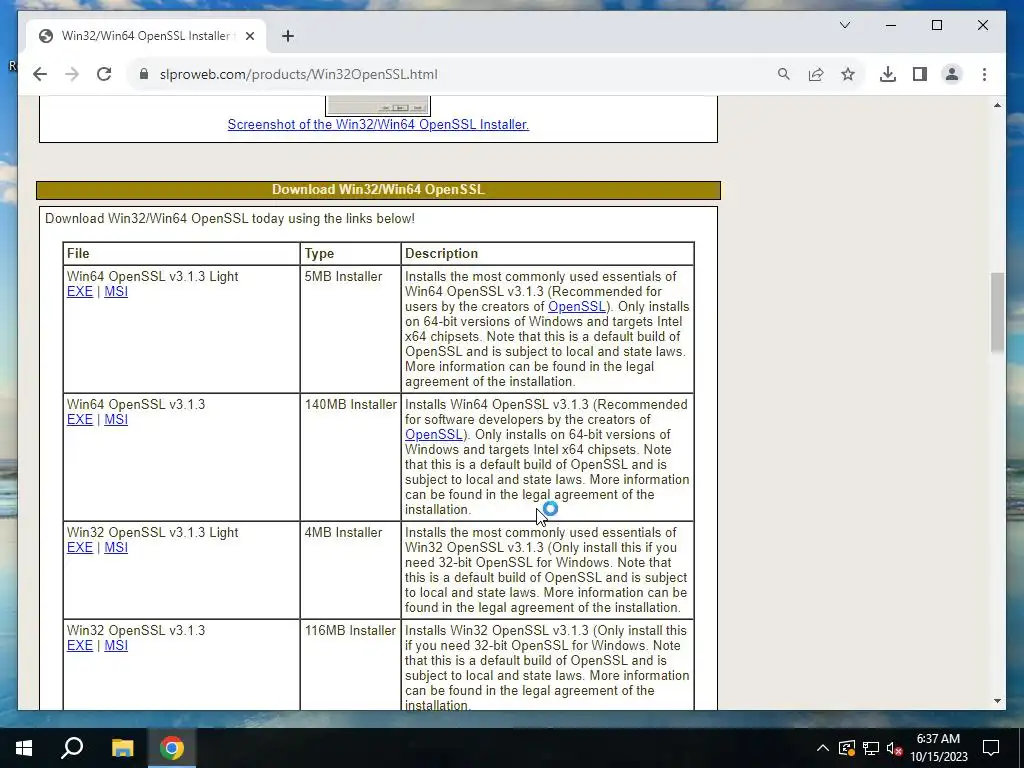The width and height of the screenshot is (1024, 768).
Task: Open the muted volume tray icon
Action: pos(895,748)
